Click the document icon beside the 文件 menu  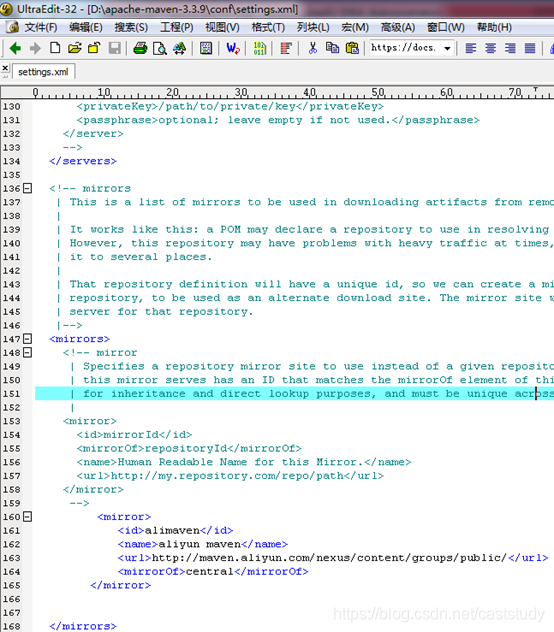pyautogui.click(x=13, y=27)
